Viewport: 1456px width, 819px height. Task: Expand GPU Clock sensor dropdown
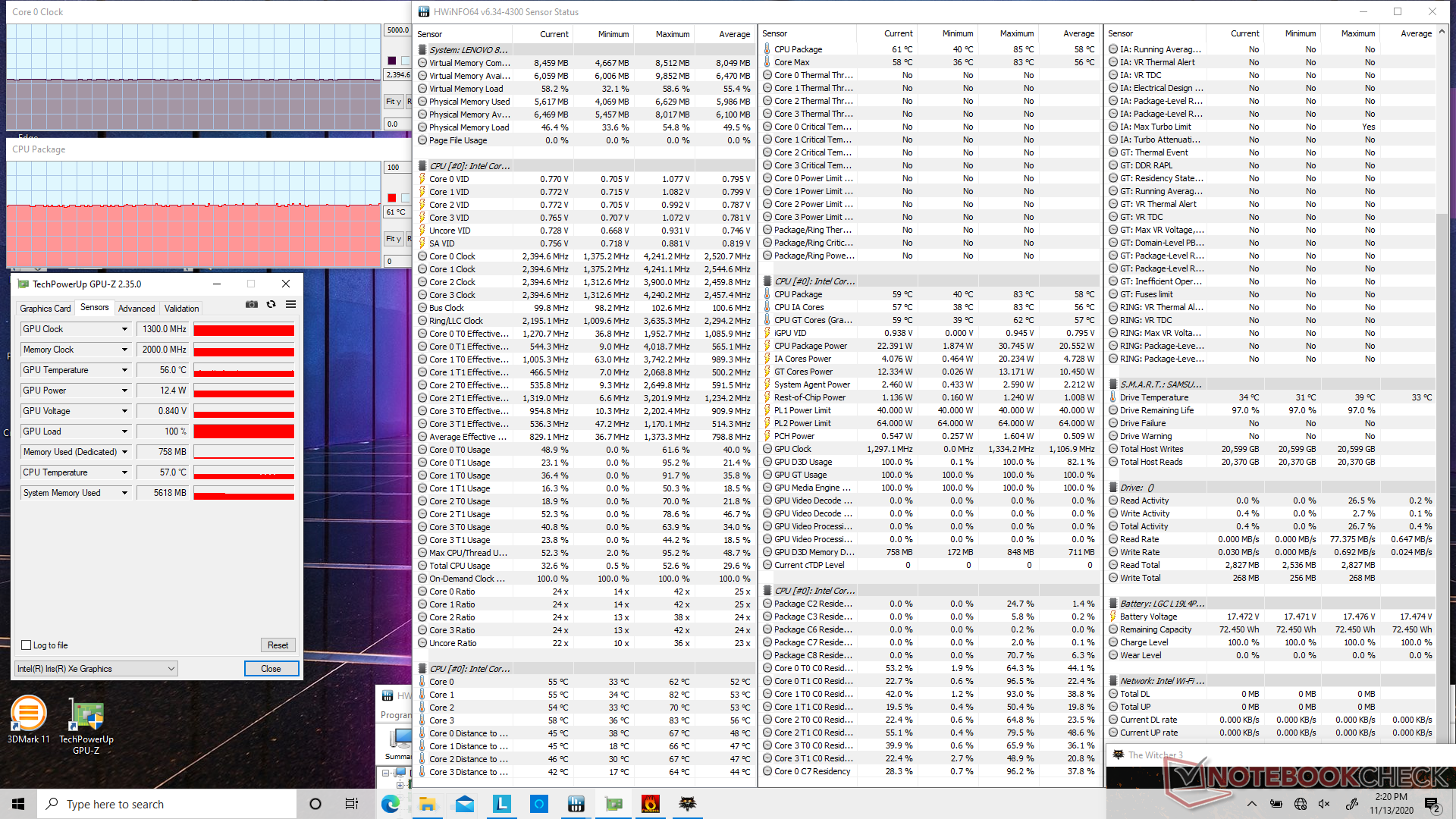[124, 329]
